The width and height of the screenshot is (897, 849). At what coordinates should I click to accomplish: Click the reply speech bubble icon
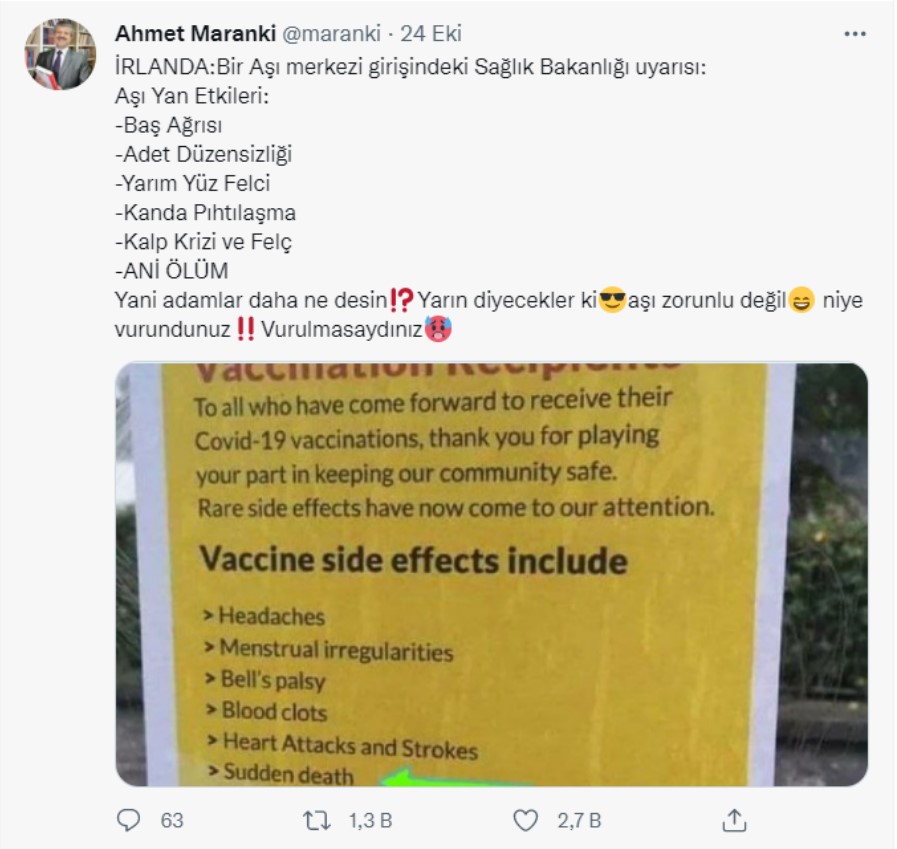click(x=129, y=820)
